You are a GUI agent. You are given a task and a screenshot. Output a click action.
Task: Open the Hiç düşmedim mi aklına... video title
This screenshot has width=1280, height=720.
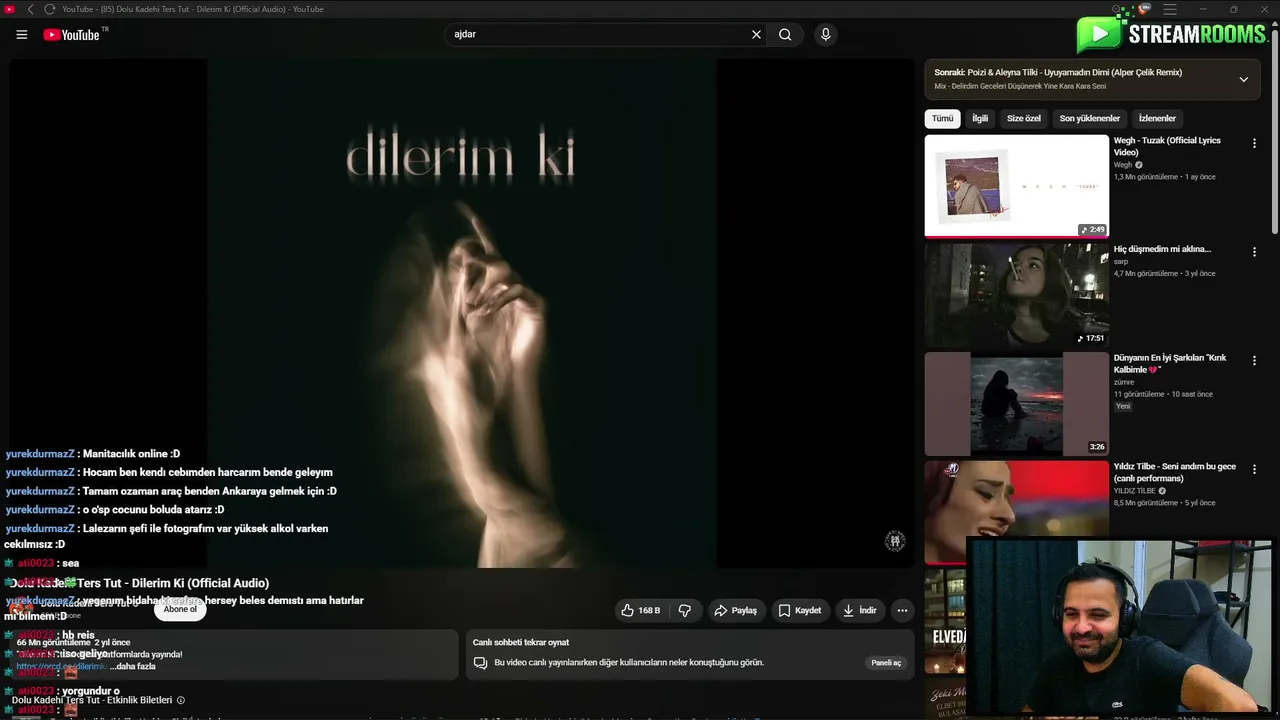(x=1162, y=249)
